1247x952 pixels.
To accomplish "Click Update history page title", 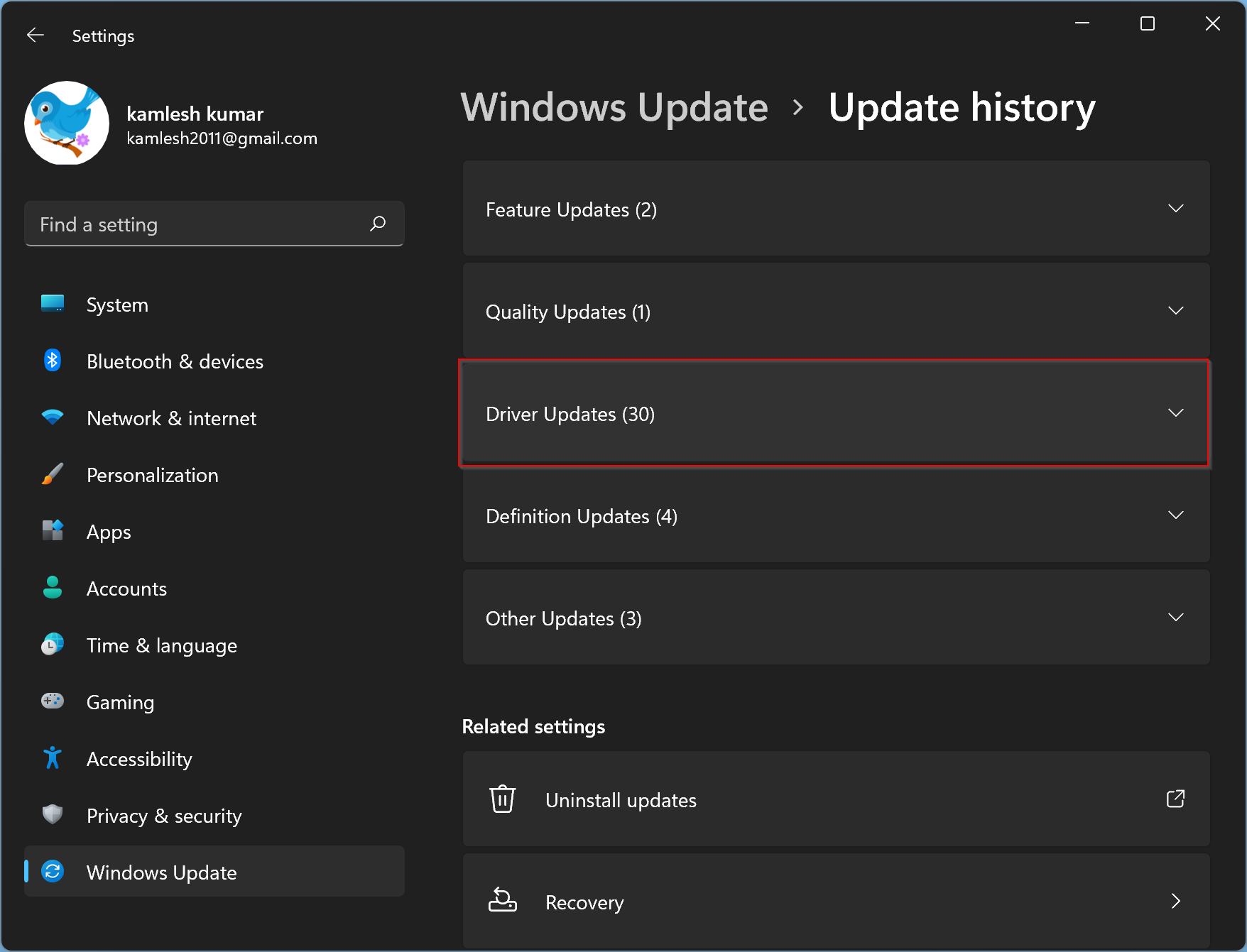I will point(962,108).
